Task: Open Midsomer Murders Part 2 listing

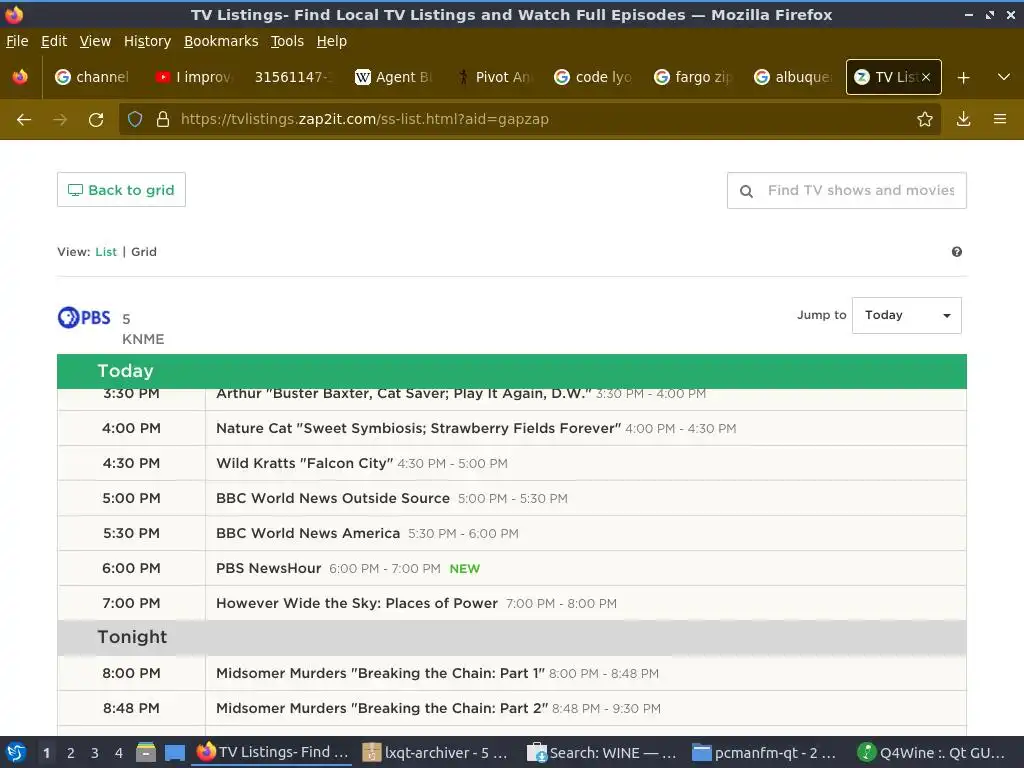Action: 383,709
